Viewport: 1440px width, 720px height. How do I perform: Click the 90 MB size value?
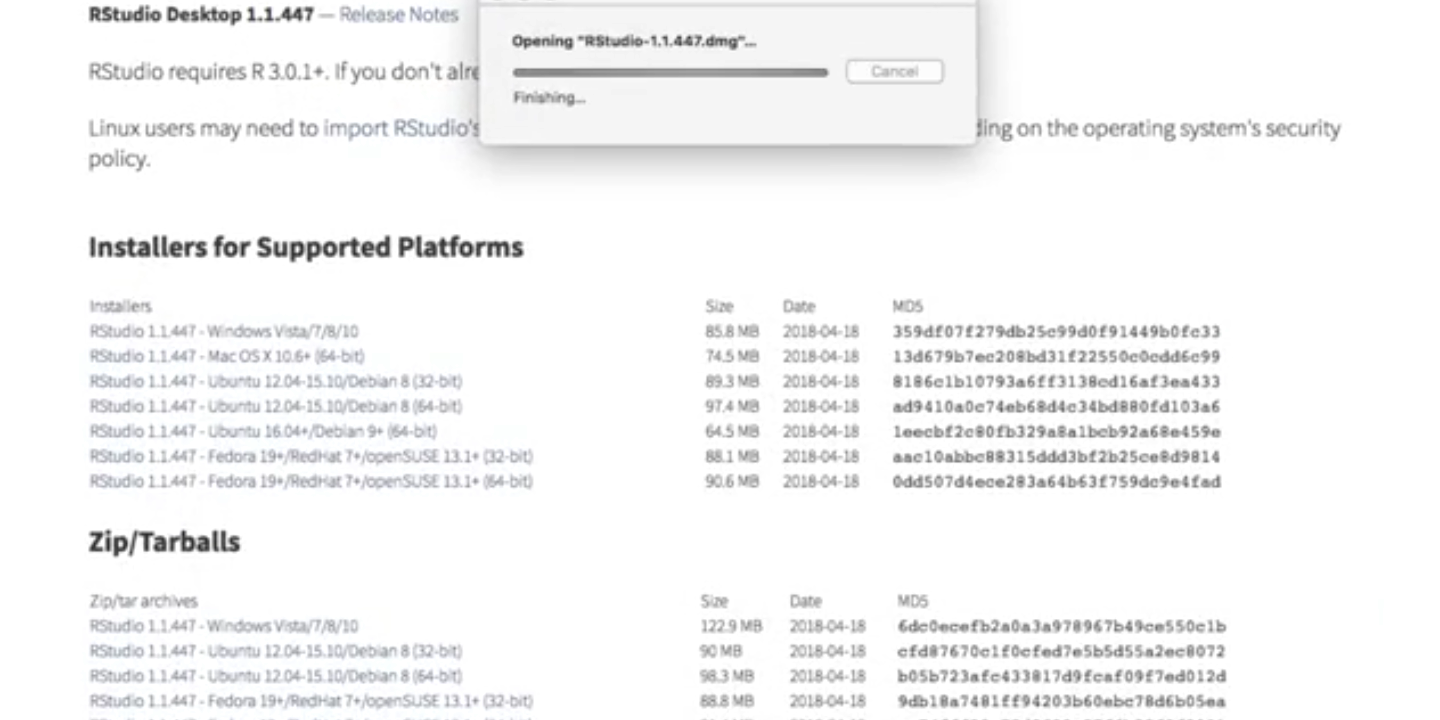(722, 651)
